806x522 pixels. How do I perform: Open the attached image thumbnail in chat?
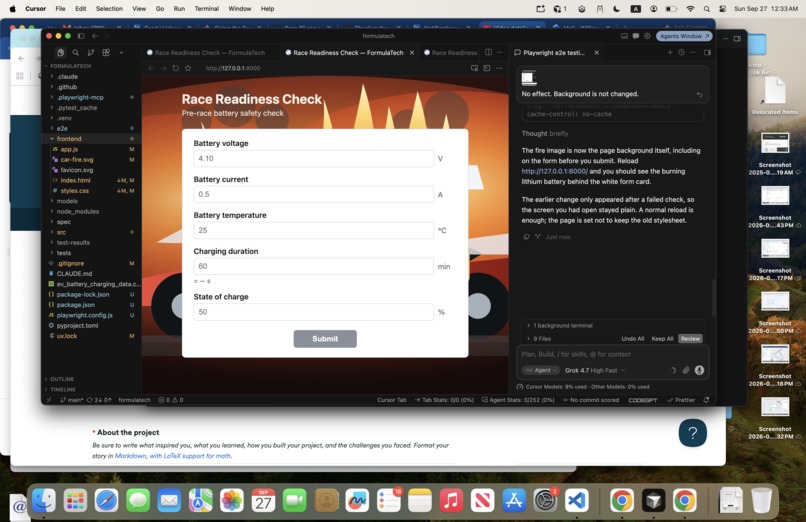[x=529, y=78]
